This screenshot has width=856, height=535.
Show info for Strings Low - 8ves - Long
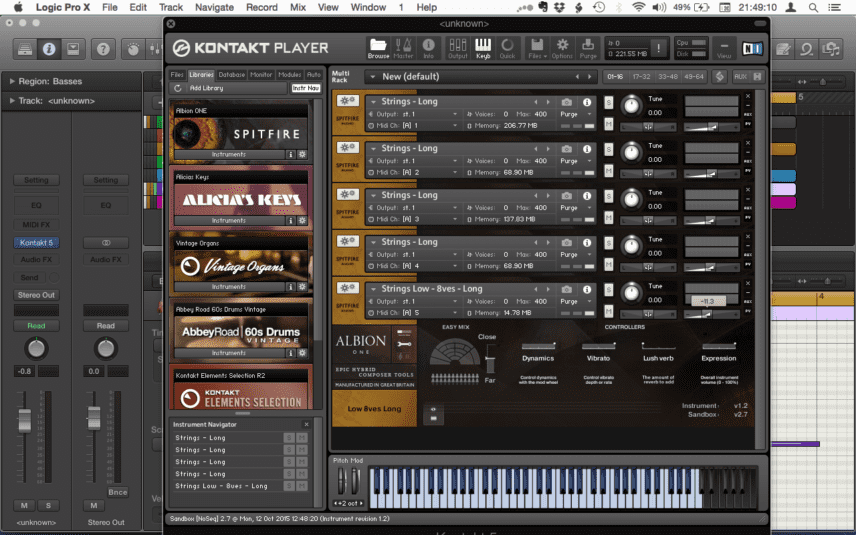[587, 289]
